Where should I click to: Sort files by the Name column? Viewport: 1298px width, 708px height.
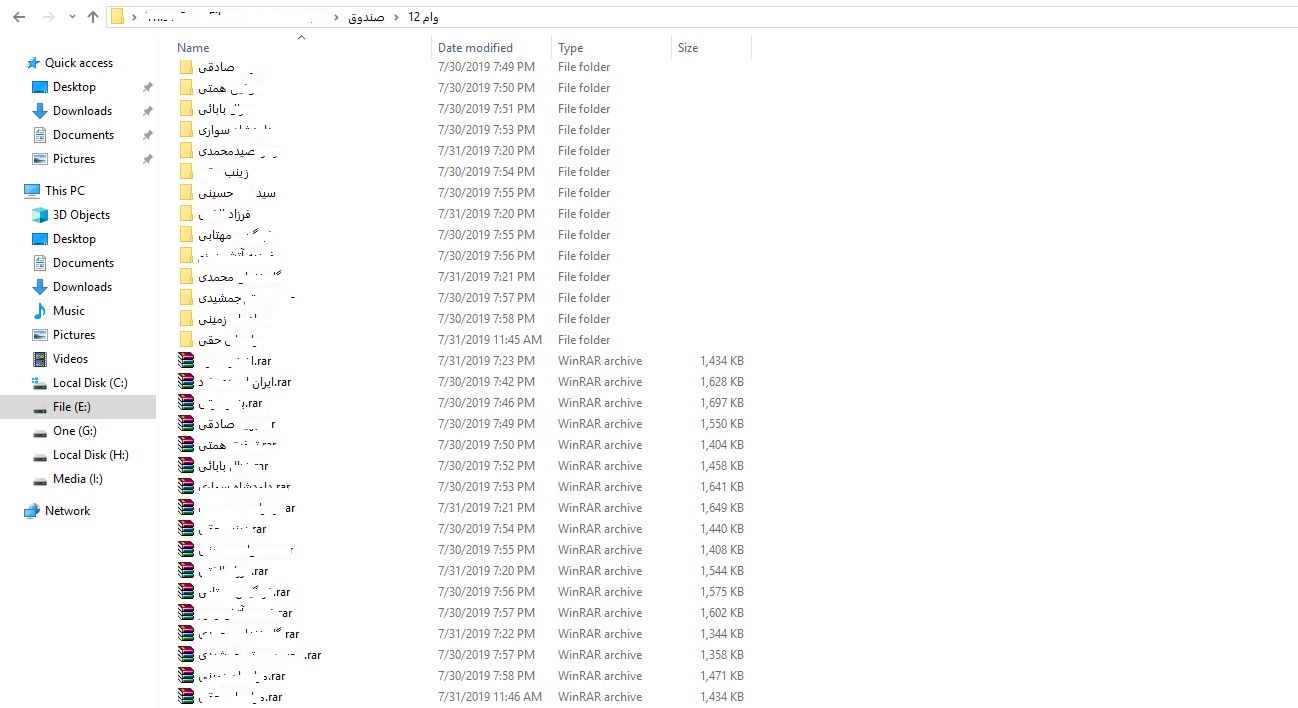tap(193, 48)
